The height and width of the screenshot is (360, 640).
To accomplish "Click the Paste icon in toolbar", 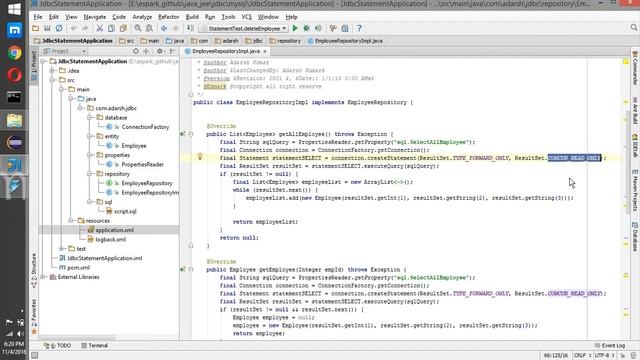I will point(123,28).
